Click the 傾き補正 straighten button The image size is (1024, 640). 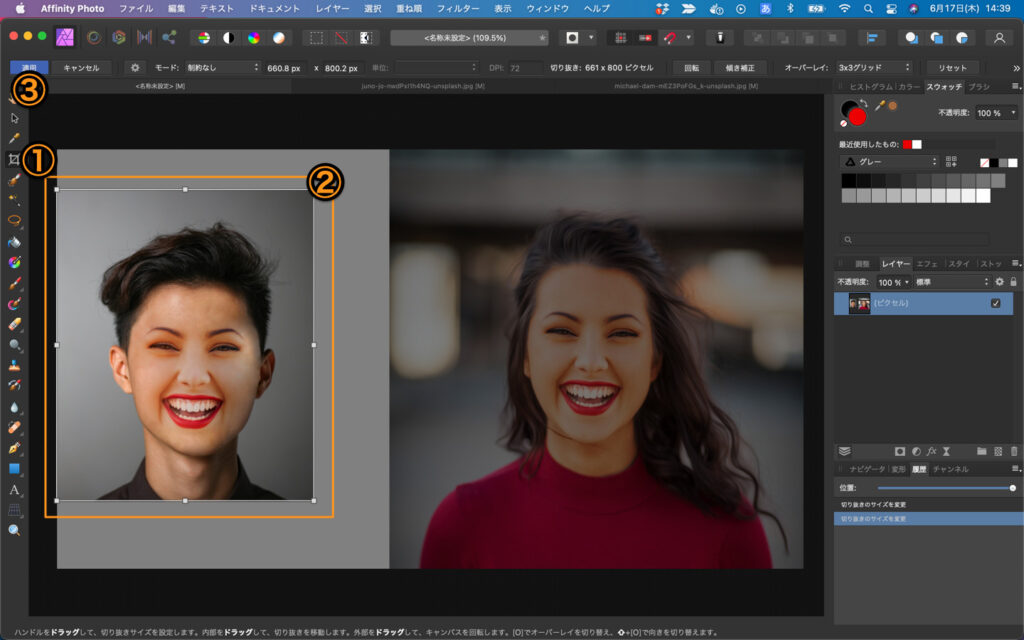coord(740,68)
